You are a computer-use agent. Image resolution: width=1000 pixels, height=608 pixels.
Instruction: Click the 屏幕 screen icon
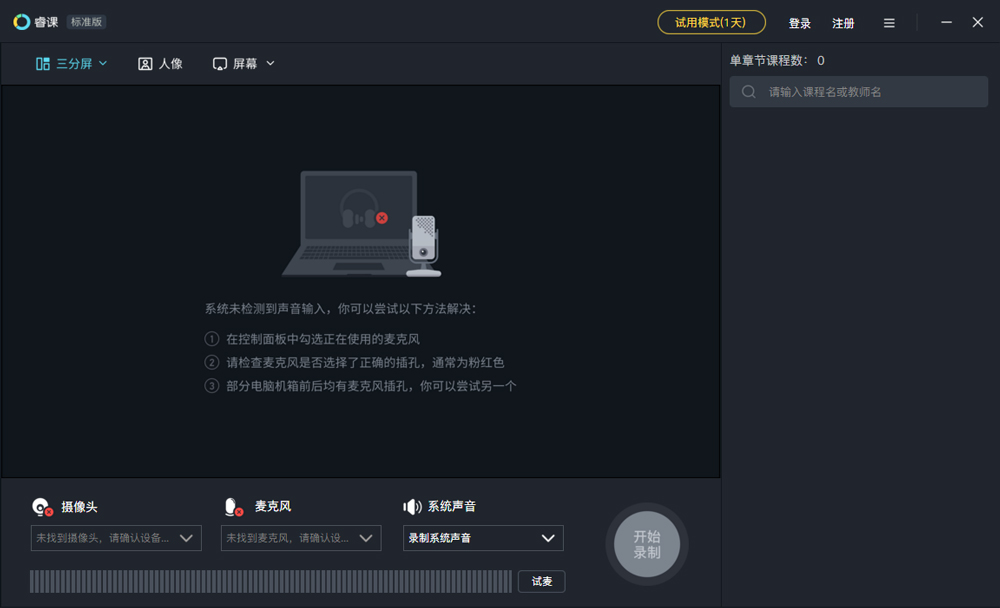219,64
